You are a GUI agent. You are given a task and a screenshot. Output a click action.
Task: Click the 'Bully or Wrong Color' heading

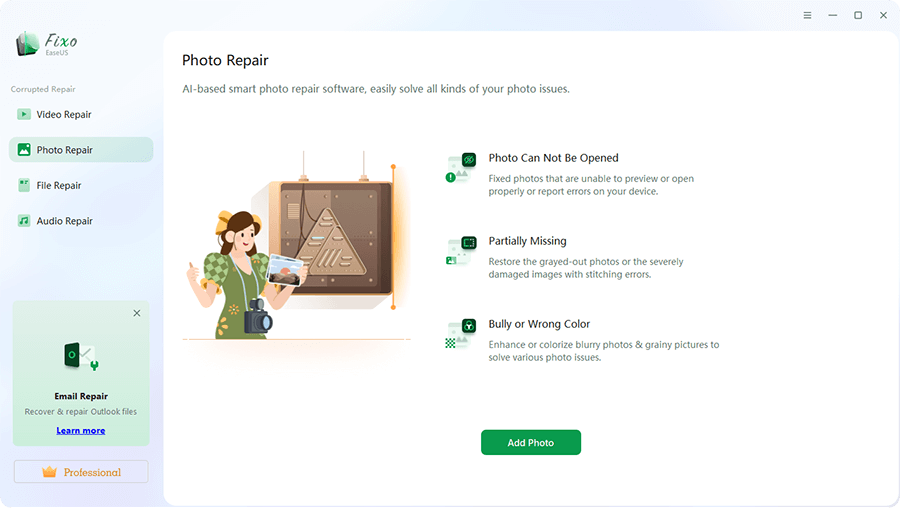pyautogui.click(x=539, y=324)
